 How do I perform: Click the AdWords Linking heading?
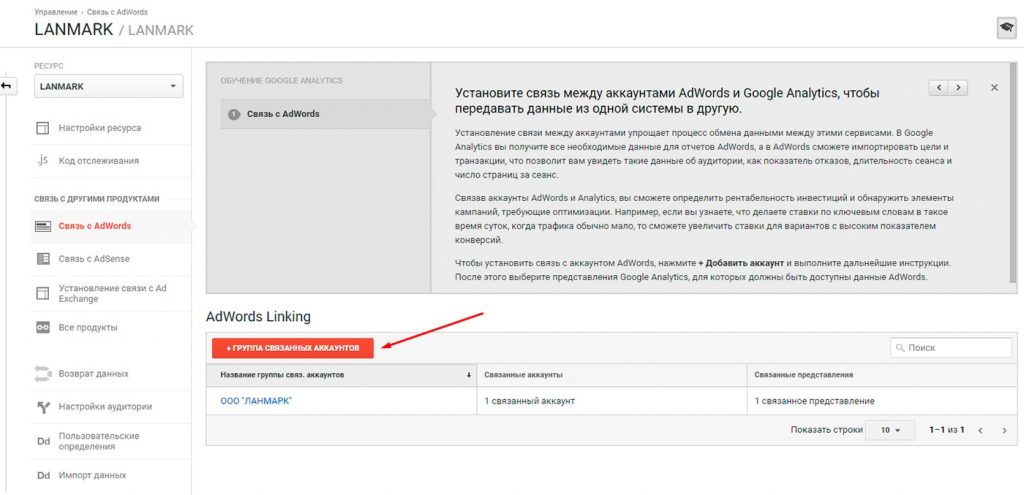click(x=259, y=317)
